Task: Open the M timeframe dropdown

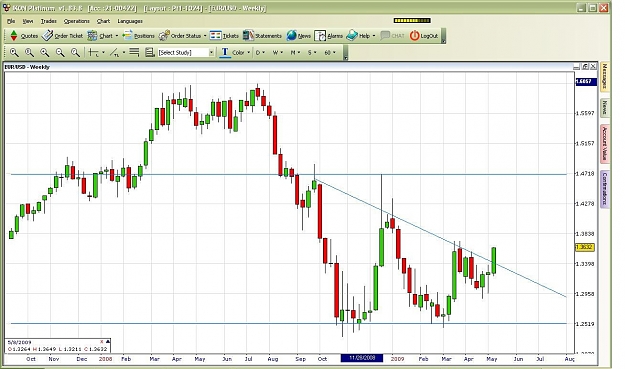Action: pyautogui.click(x=295, y=53)
